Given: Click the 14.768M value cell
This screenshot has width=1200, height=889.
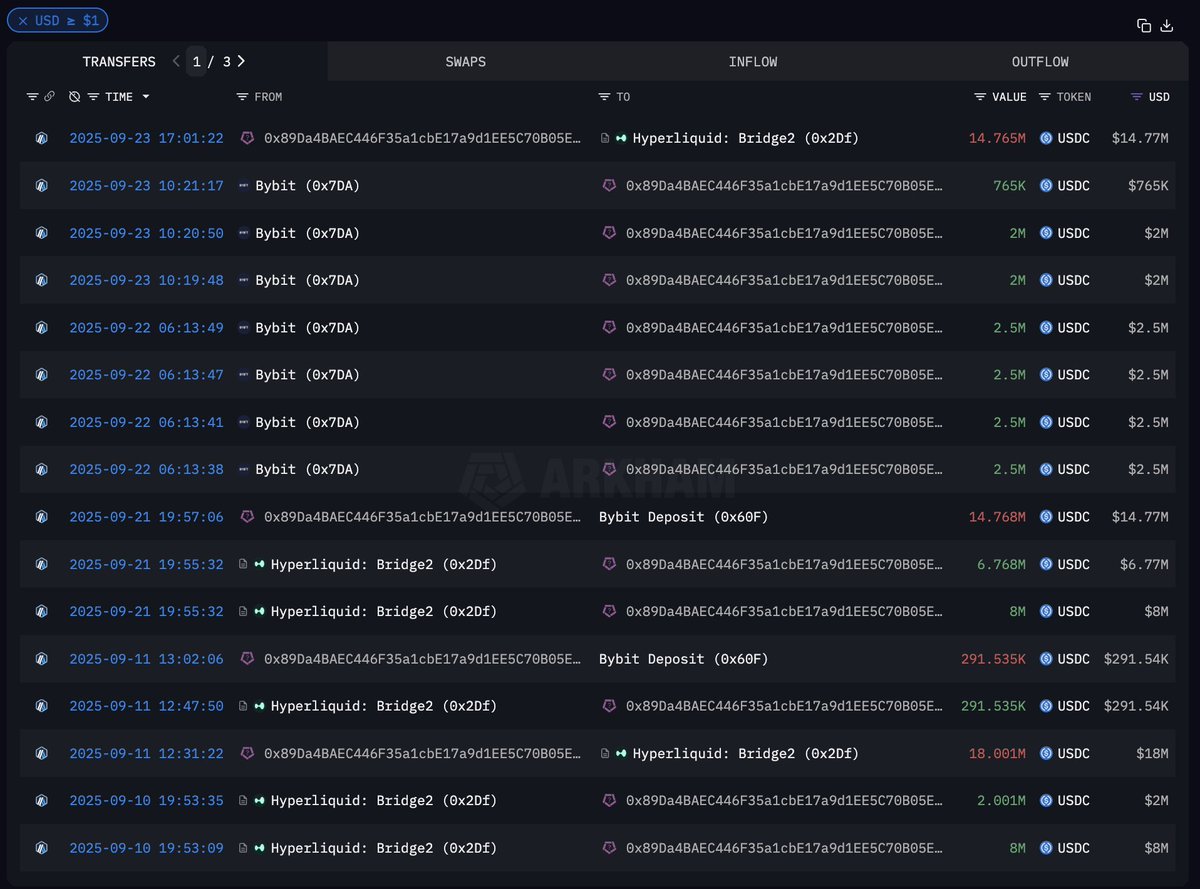Looking at the screenshot, I should coord(997,517).
